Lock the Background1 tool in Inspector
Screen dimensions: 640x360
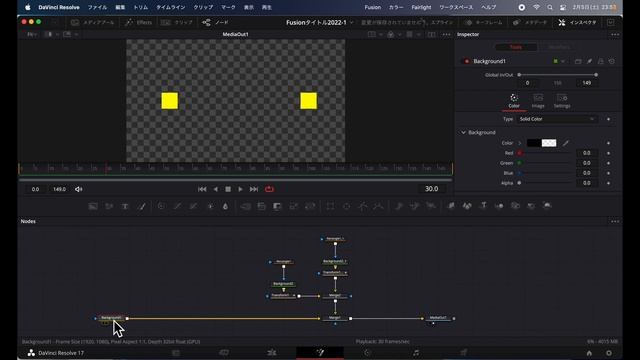600,61
